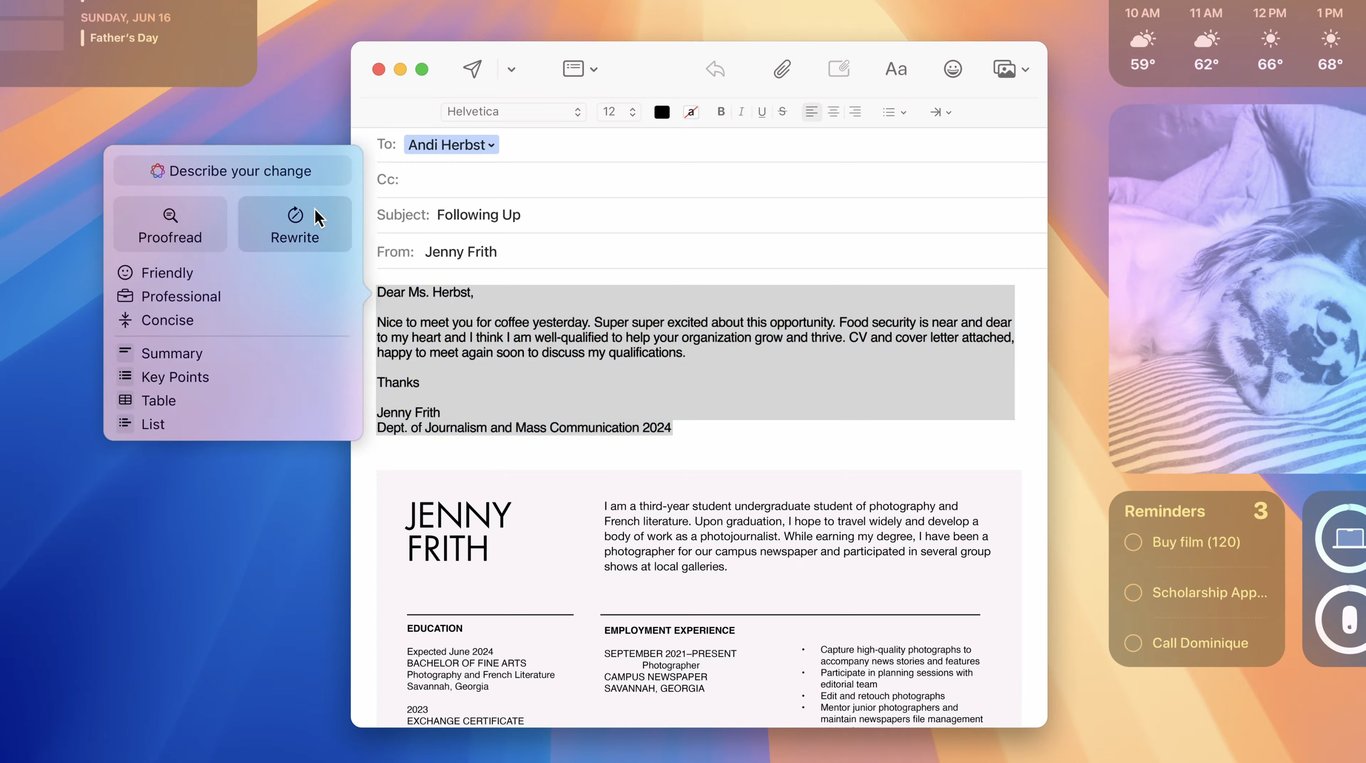The image size is (1366, 763).
Task: Open the emoji picker smiley icon
Action: pos(953,69)
